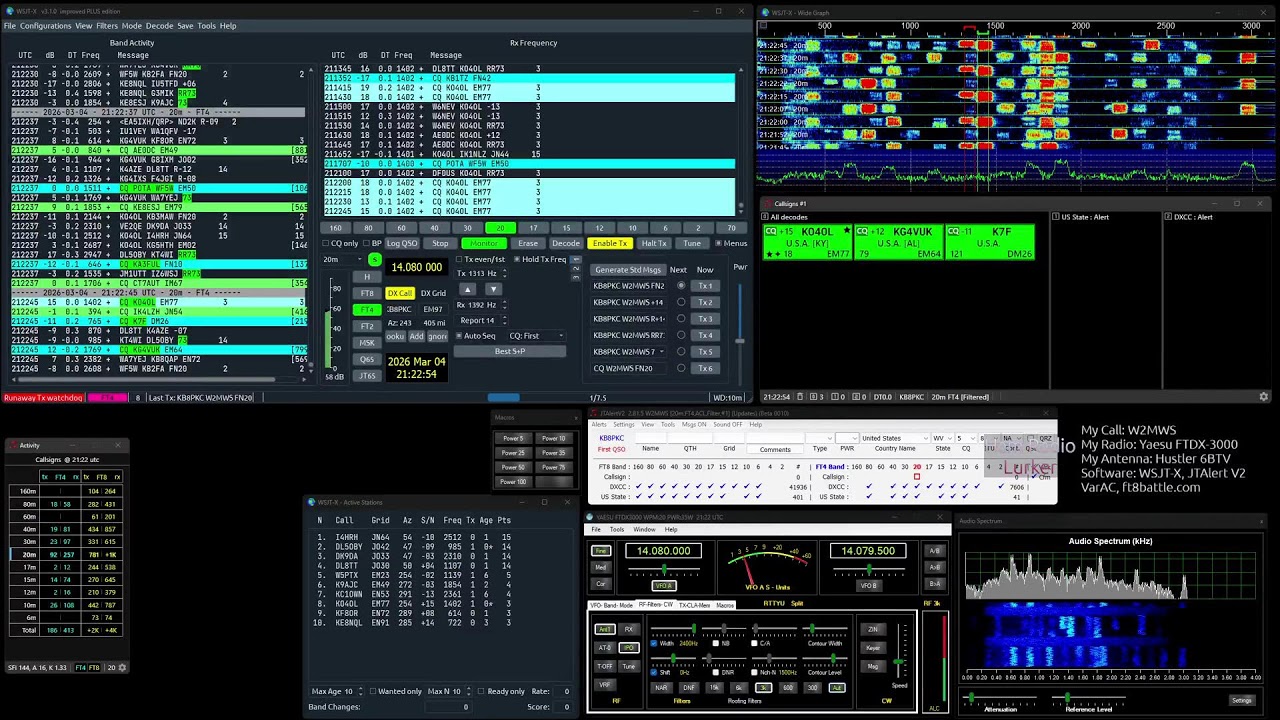
Task: Open the 20m band dropdown in WSJT-X
Action: tap(341, 259)
